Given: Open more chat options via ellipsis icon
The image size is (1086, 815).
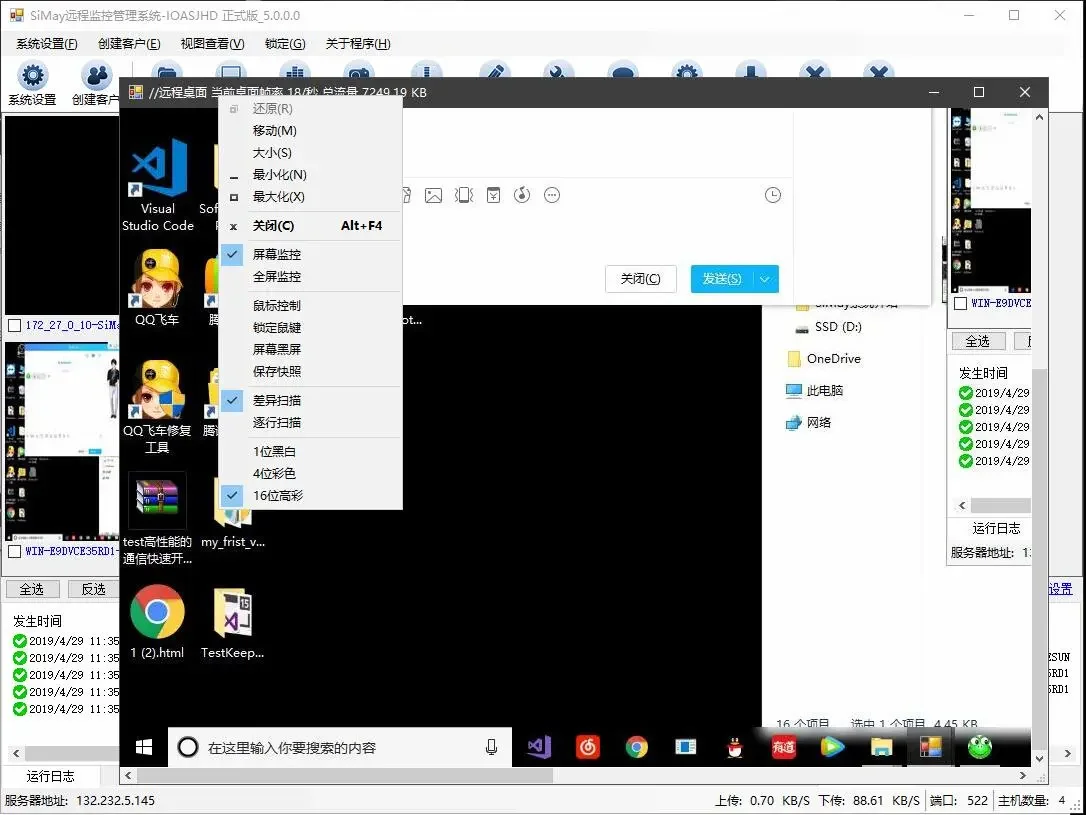Looking at the screenshot, I should click(552, 195).
